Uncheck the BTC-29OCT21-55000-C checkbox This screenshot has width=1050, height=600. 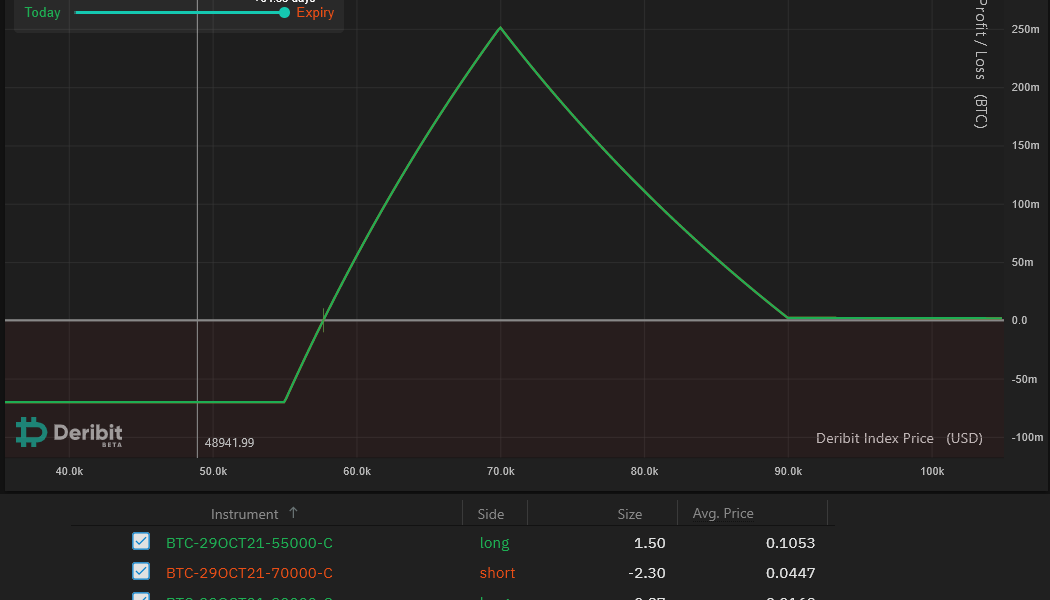[x=141, y=542]
